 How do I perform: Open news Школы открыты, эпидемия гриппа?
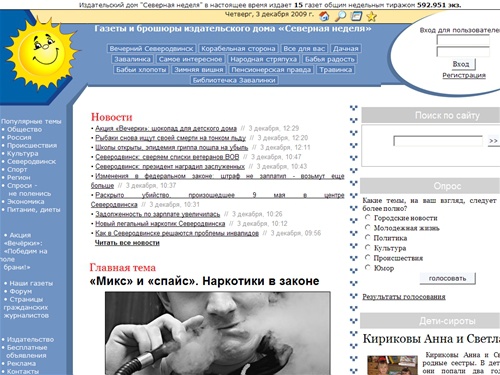[x=172, y=147]
